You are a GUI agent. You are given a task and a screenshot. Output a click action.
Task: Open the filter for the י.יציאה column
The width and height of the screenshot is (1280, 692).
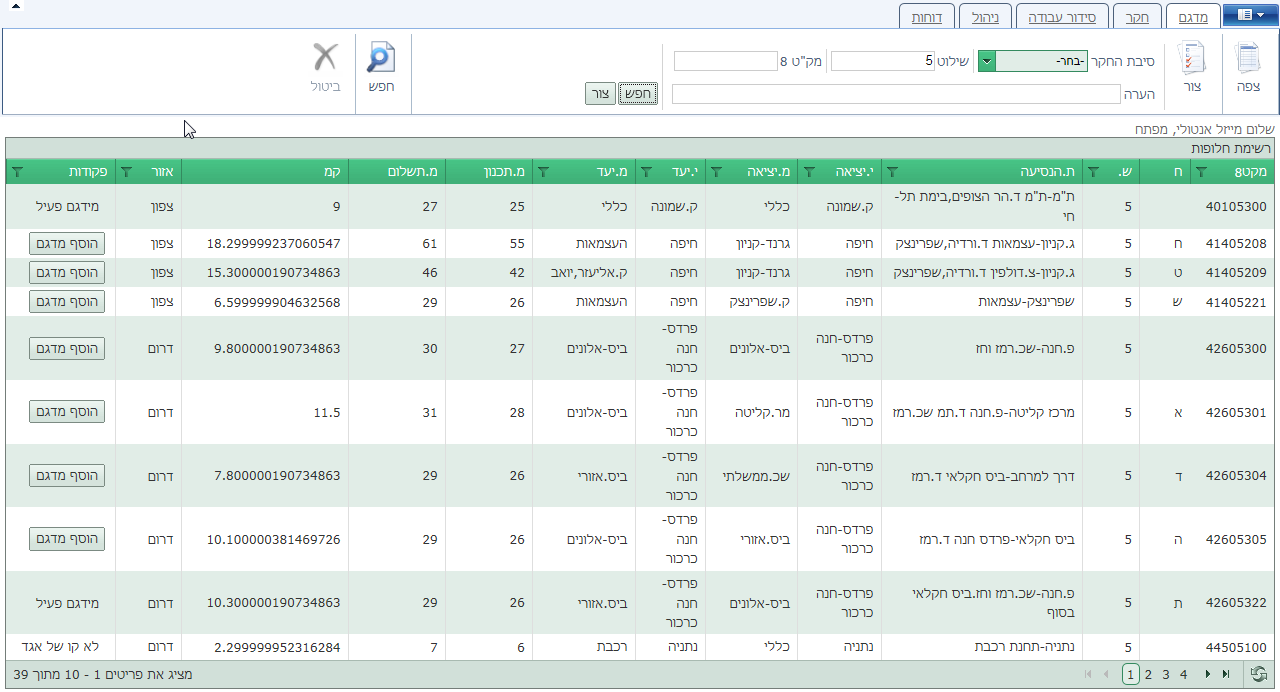point(810,172)
